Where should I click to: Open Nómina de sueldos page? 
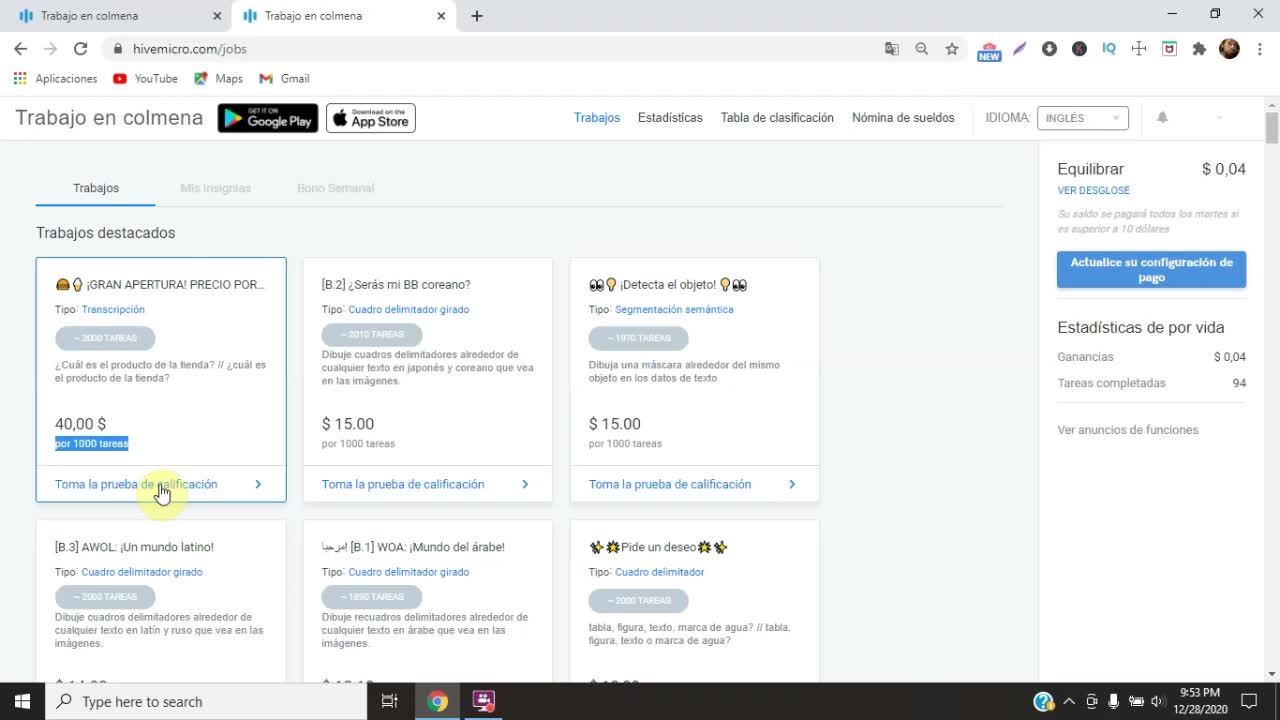point(903,117)
